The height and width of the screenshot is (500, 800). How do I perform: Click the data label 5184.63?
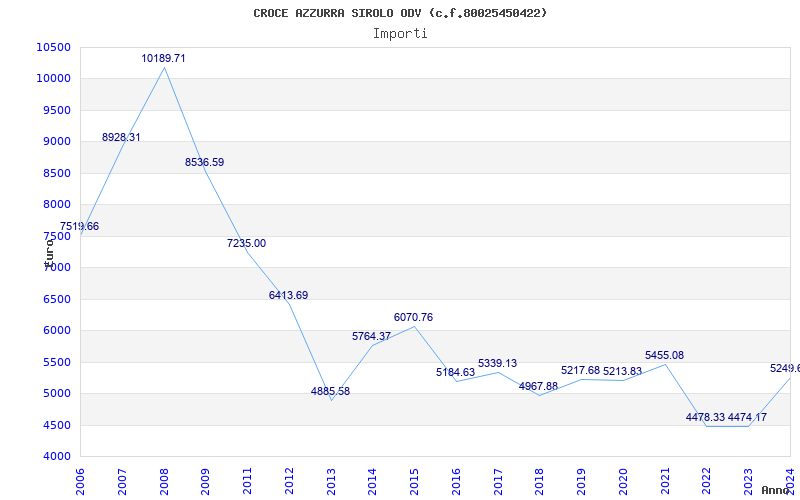pyautogui.click(x=455, y=372)
